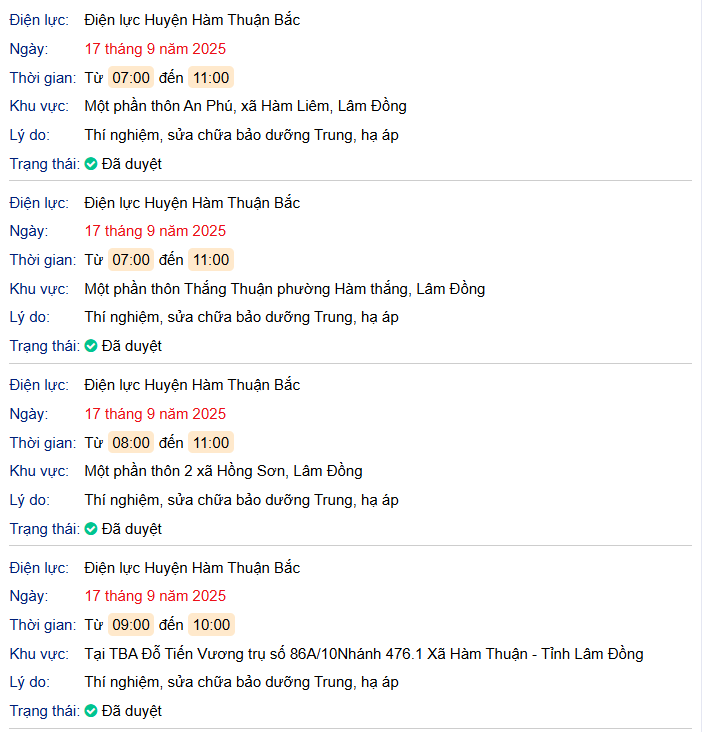Click the approved check icon for Đỗ Tiến Vương entry

91,711
